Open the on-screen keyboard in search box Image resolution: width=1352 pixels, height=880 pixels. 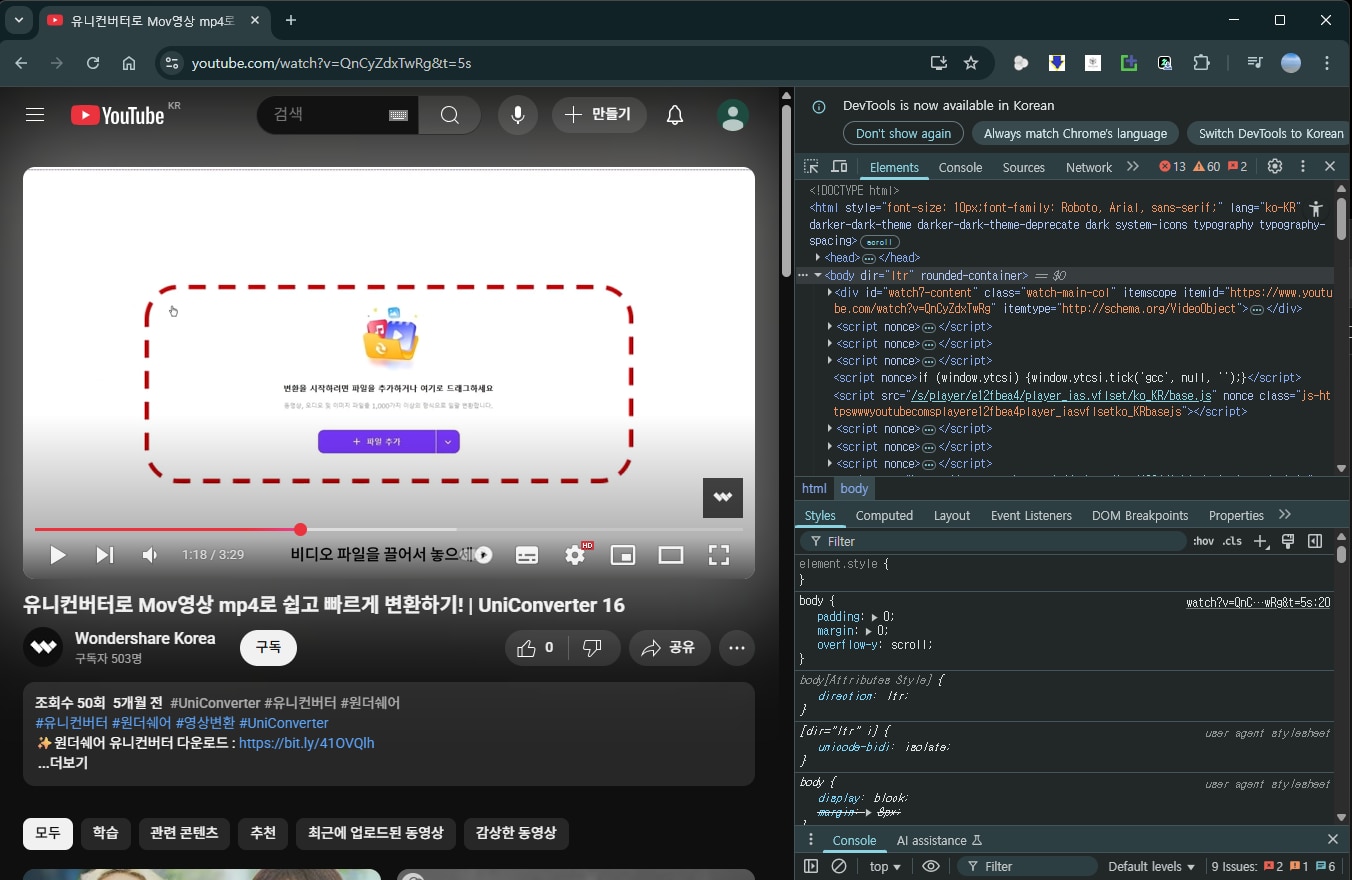coord(398,115)
